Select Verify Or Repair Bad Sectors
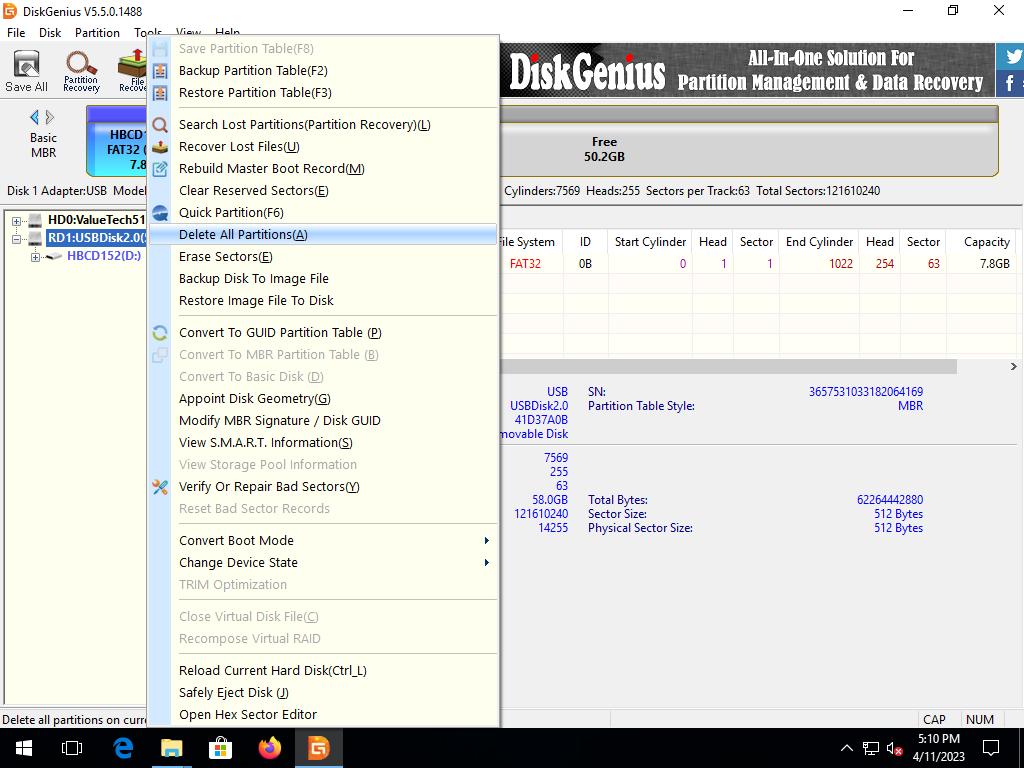This screenshot has height=768, width=1024. pos(268,487)
